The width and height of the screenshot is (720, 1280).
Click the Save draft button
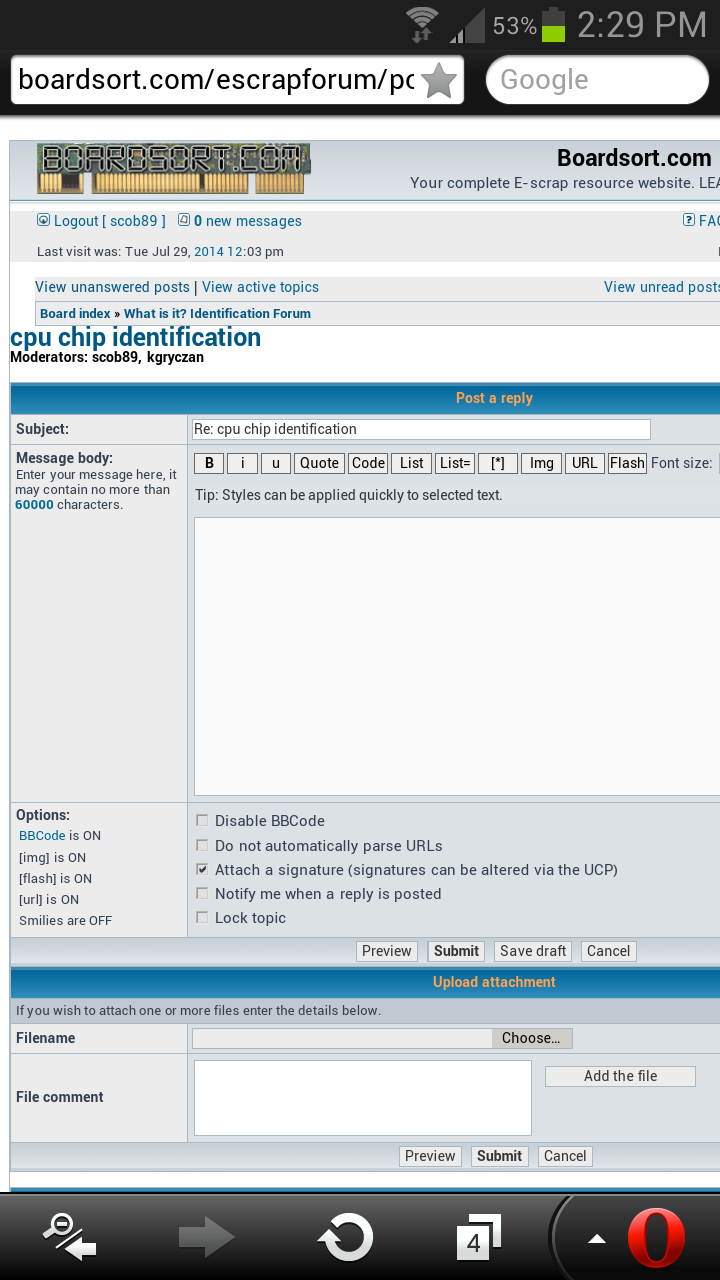point(533,951)
